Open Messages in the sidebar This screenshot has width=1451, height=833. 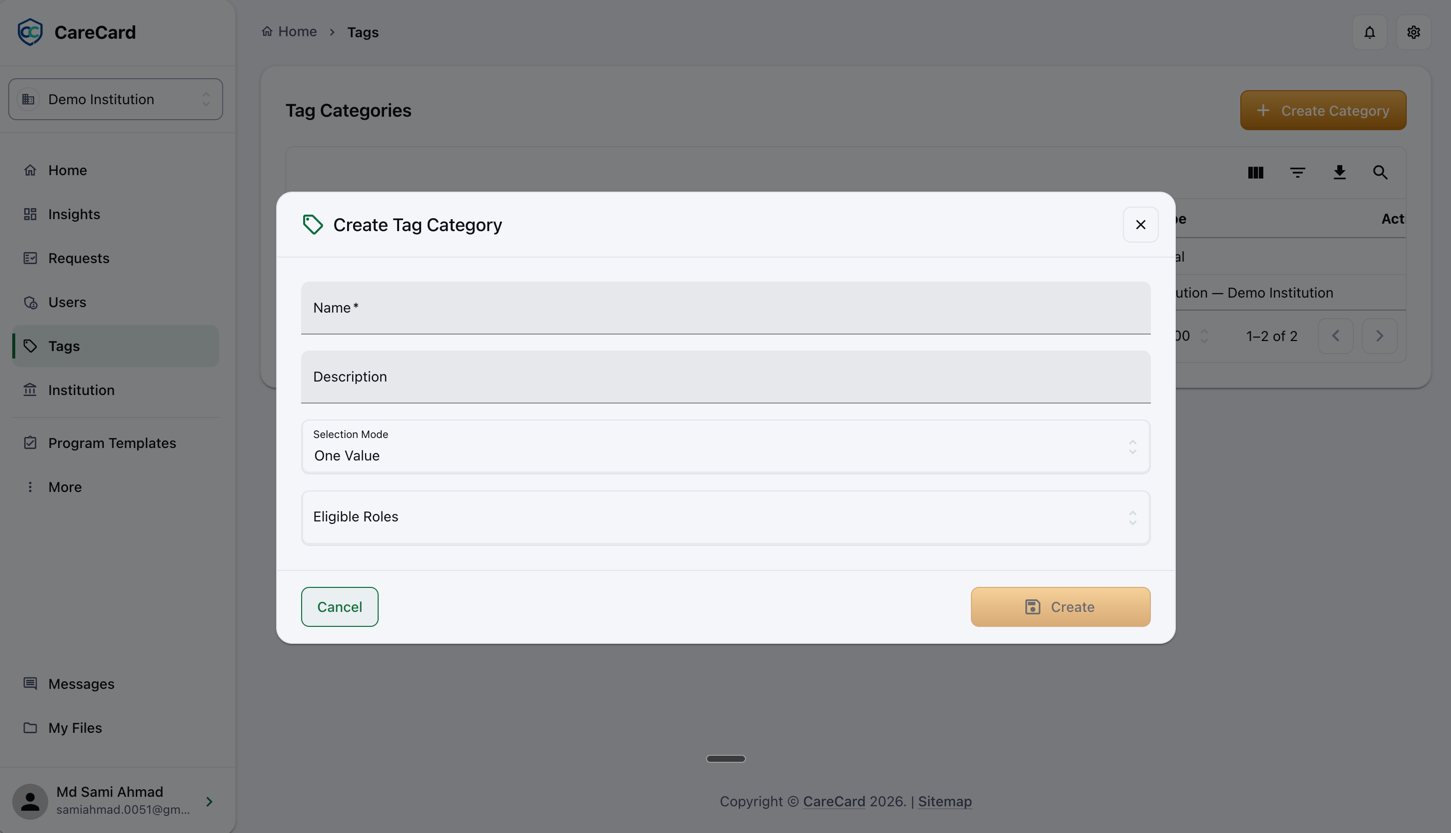tap(116, 684)
